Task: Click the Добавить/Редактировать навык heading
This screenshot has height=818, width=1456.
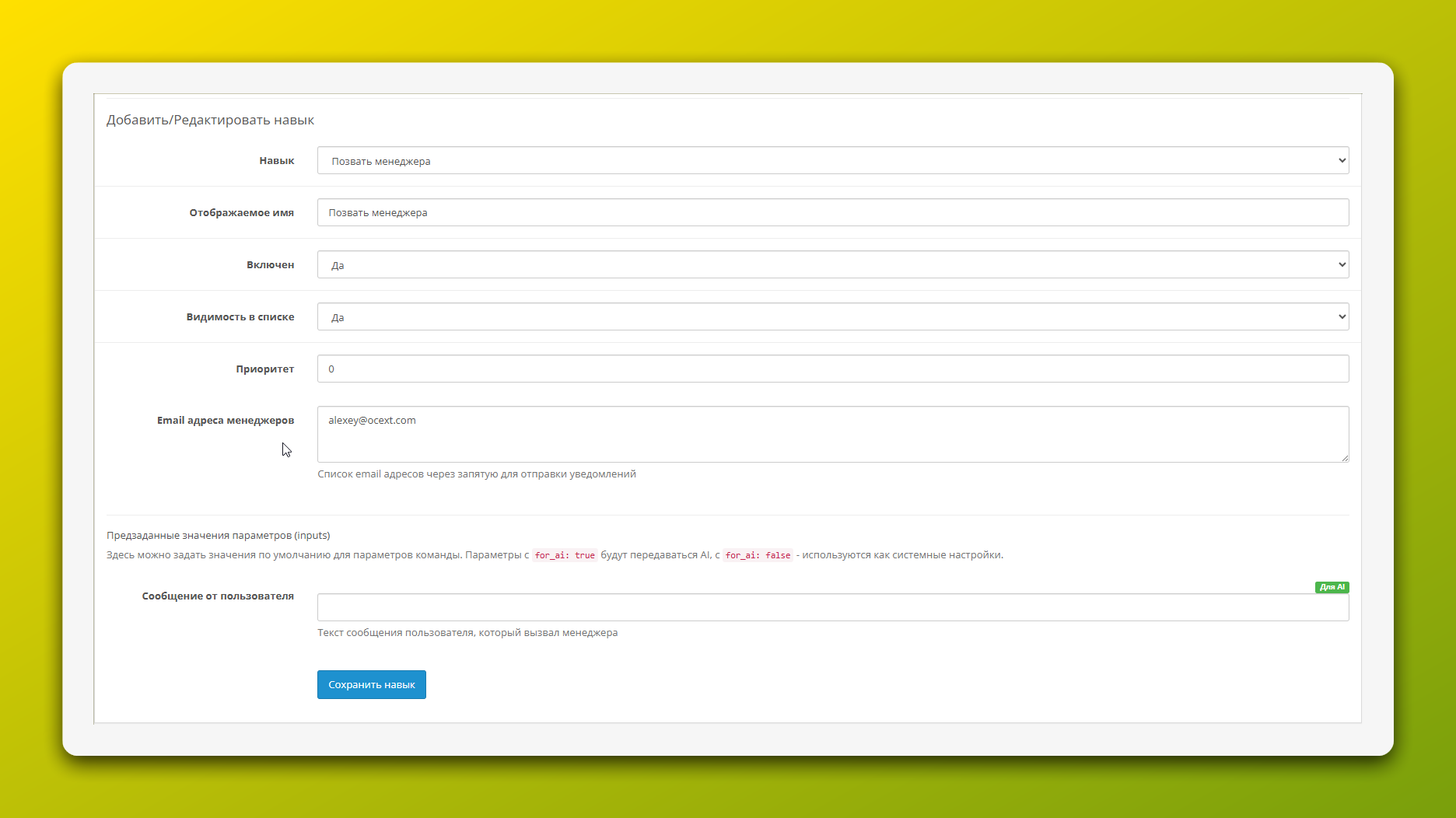Action: (210, 121)
